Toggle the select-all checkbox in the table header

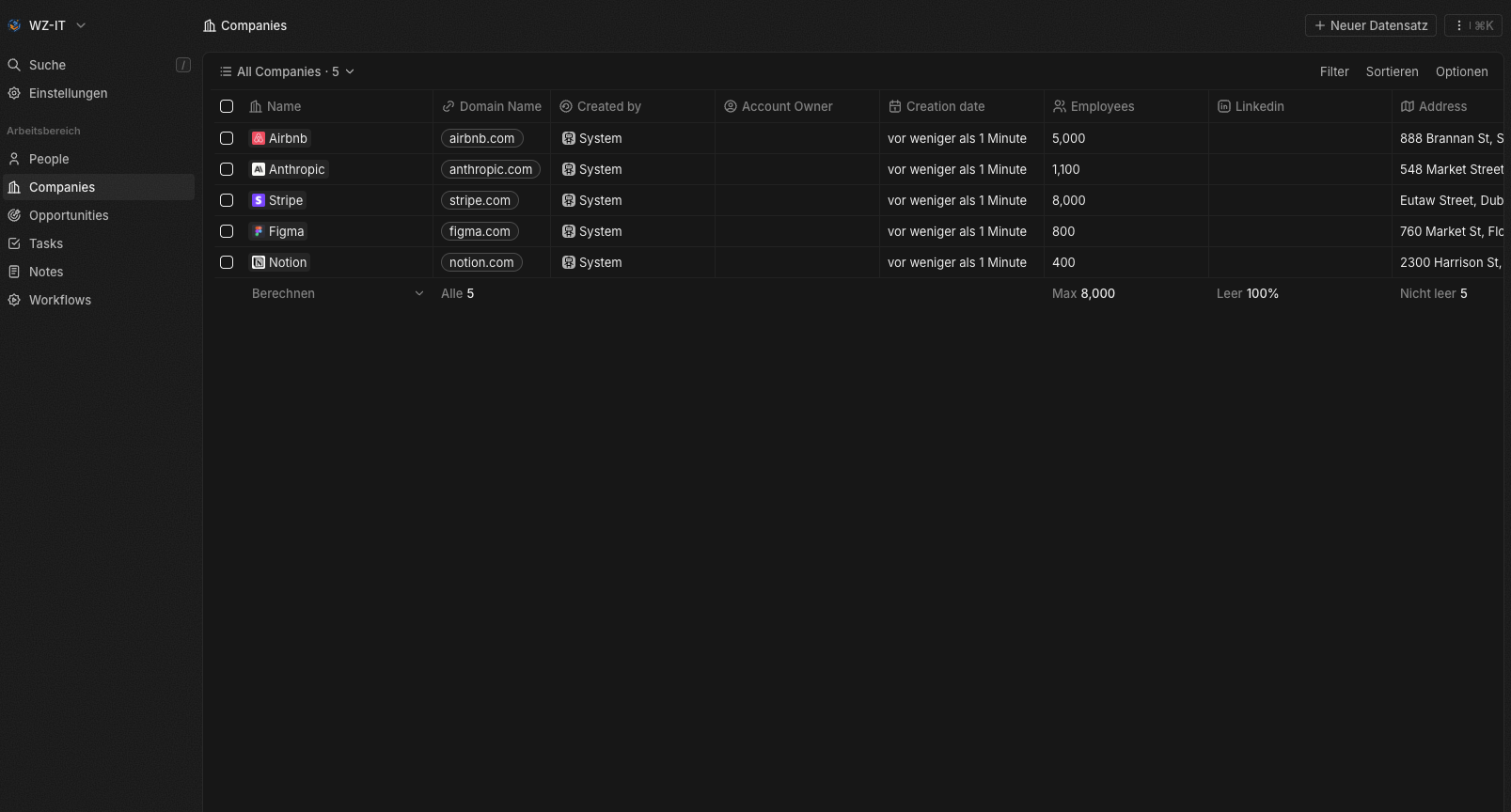227,106
